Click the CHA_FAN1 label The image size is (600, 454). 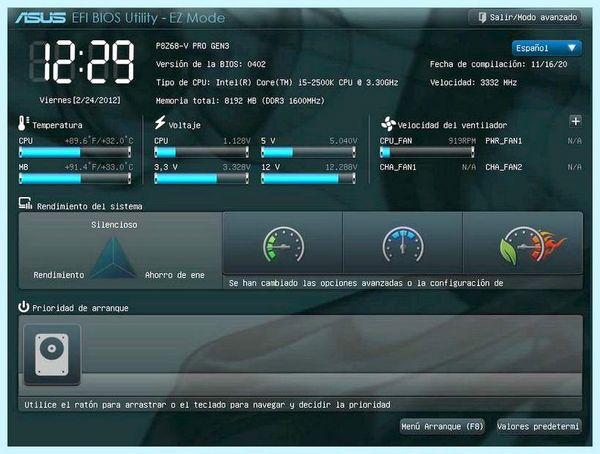point(398,167)
